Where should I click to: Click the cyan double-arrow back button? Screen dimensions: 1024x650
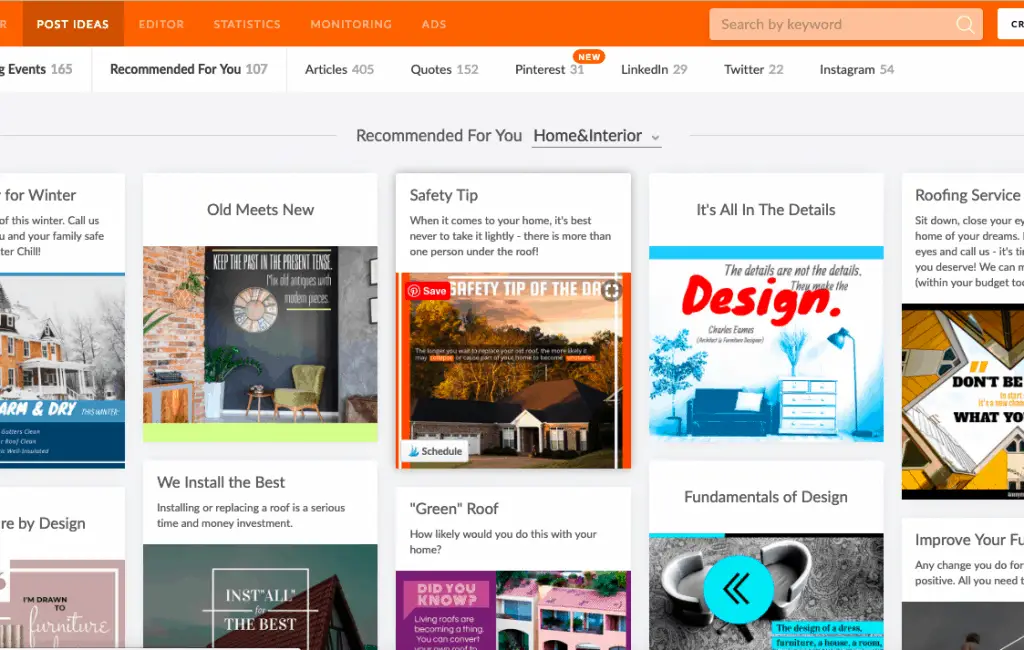pyautogui.click(x=738, y=589)
